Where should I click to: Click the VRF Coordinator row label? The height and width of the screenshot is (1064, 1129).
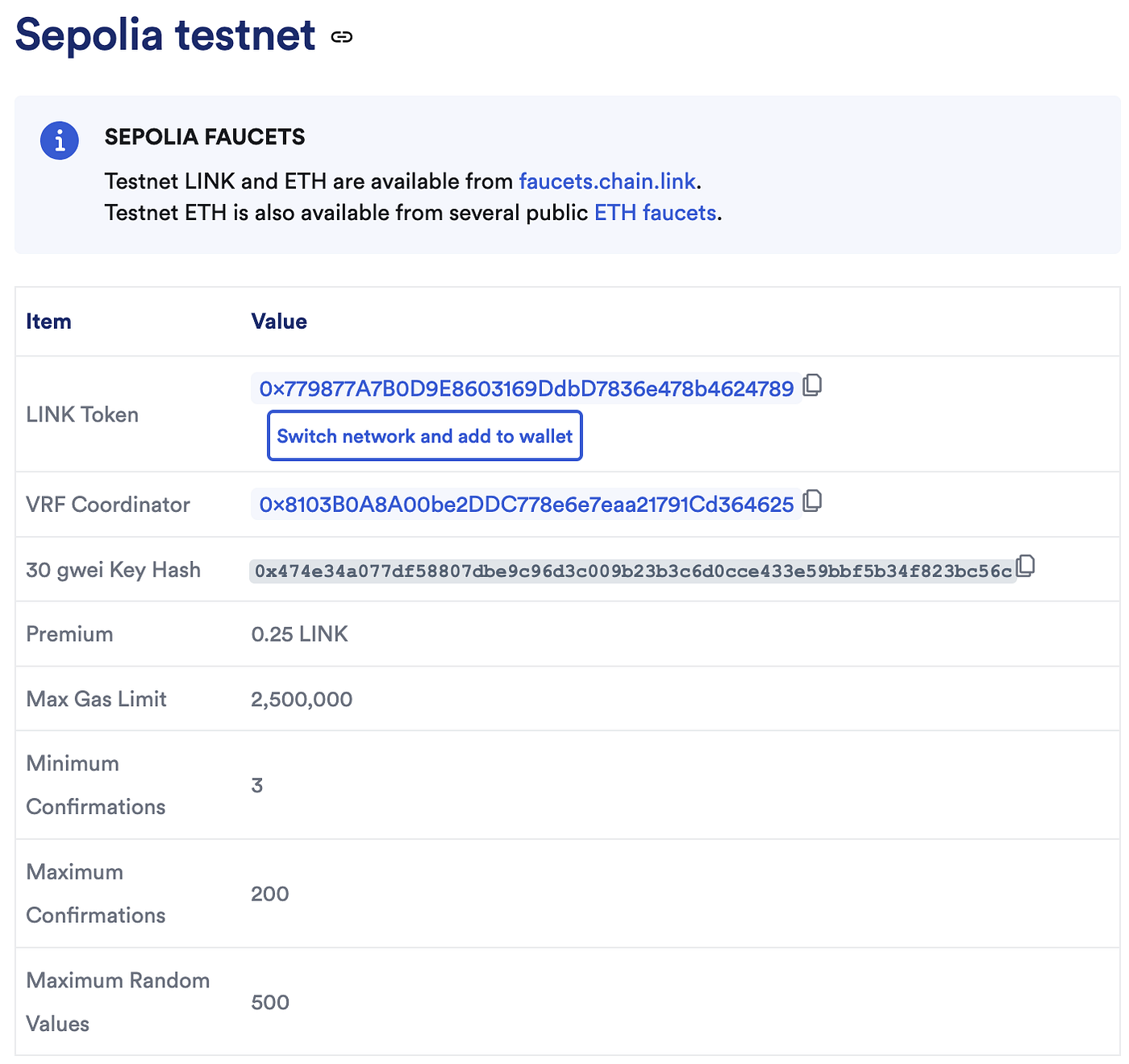[x=108, y=505]
